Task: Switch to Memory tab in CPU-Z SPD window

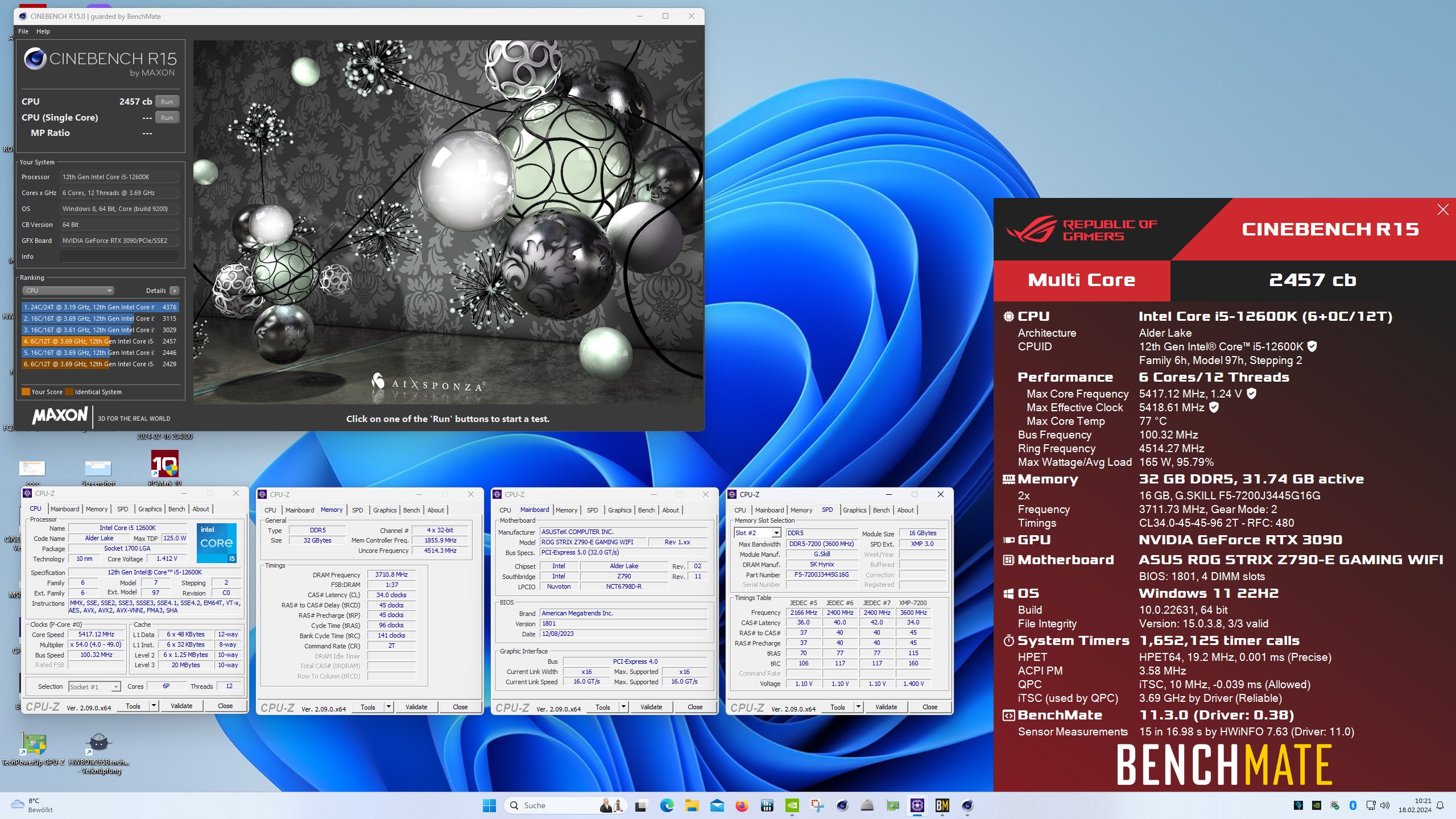Action: pyautogui.click(x=801, y=510)
